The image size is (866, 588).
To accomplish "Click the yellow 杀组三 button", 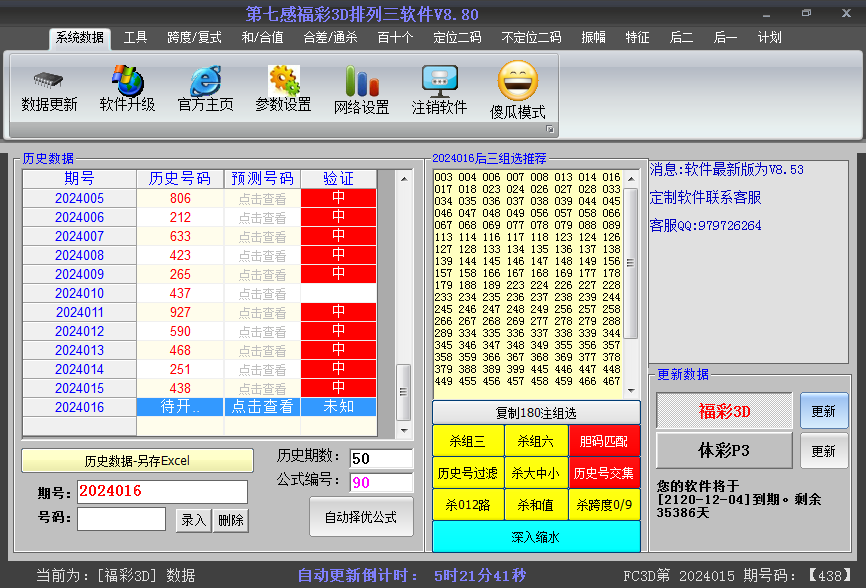I will 467,441.
